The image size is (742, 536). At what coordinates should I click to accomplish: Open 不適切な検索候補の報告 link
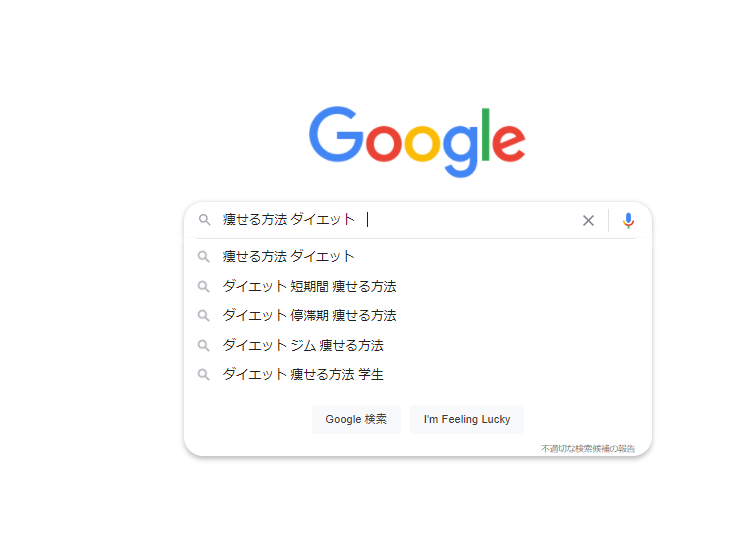588,448
